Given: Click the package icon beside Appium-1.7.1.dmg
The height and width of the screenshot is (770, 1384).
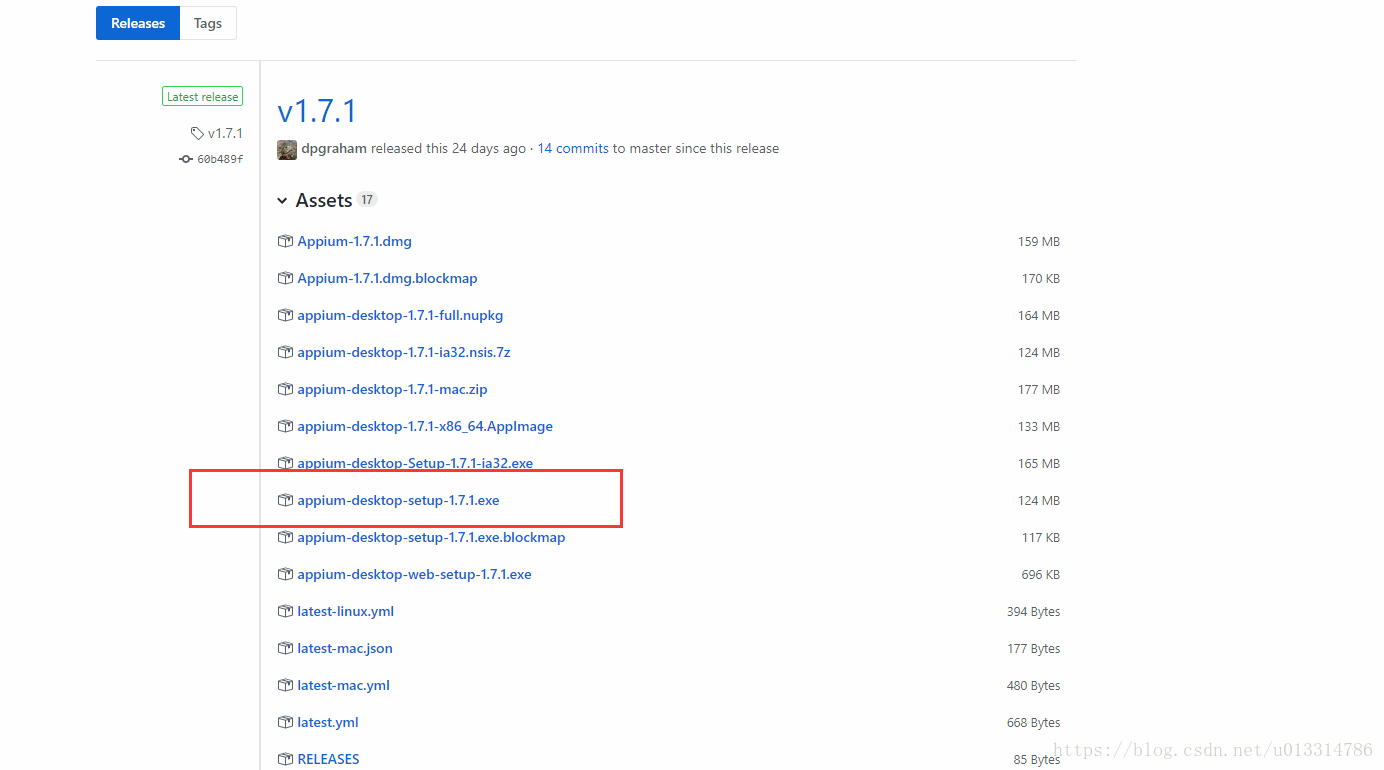Looking at the screenshot, I should 285,241.
